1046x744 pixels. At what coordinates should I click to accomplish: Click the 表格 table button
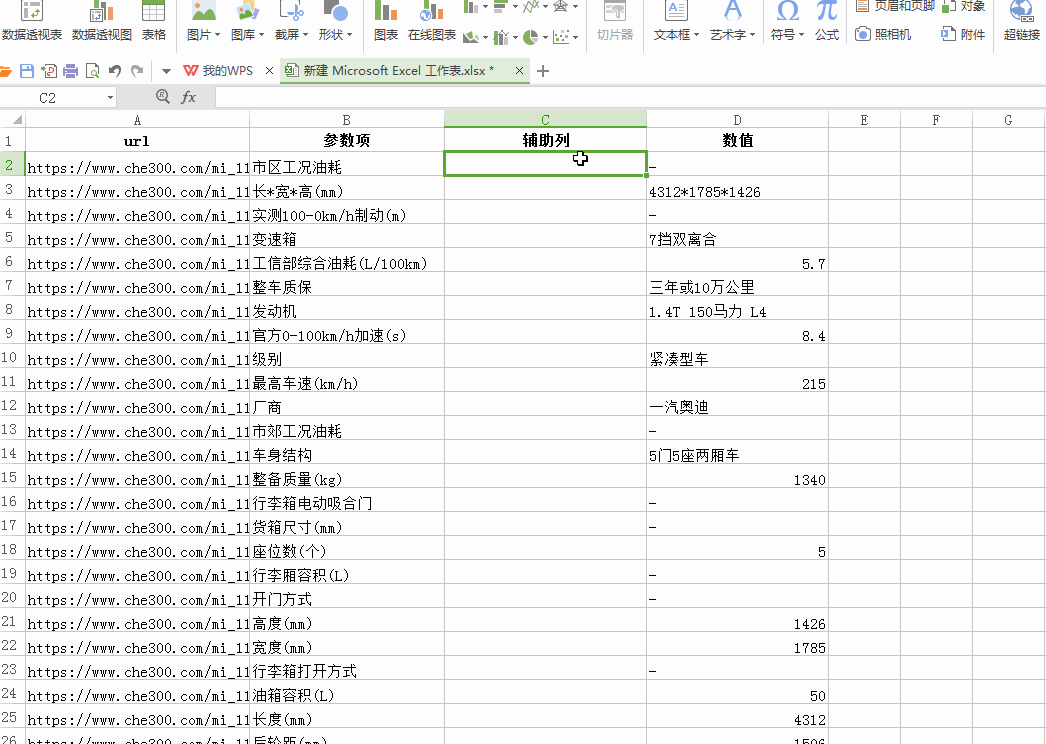153,21
